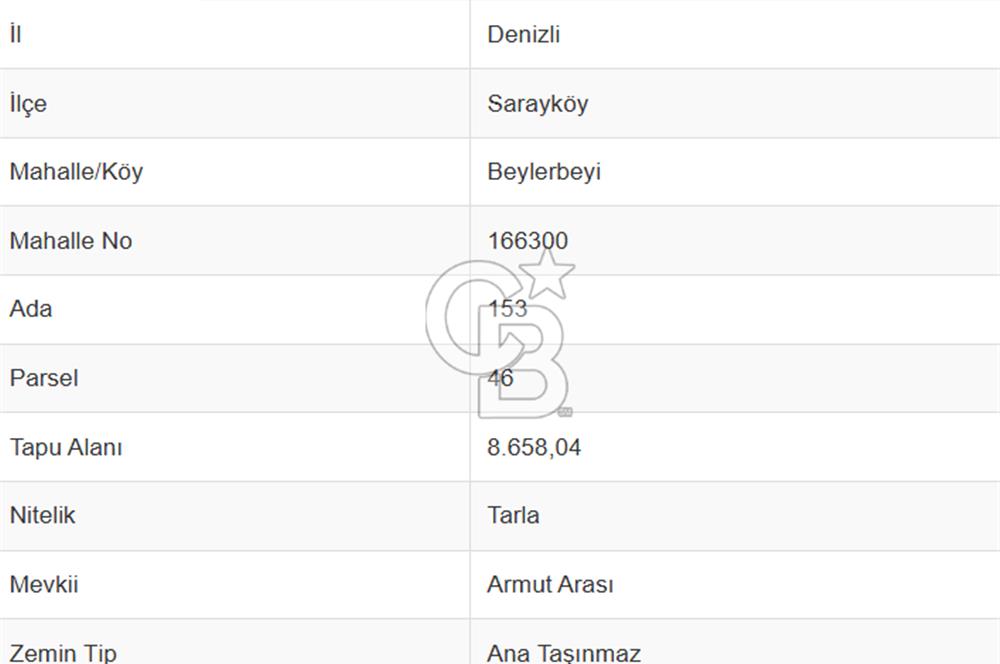The height and width of the screenshot is (664, 1000).
Task: Click the Ada row label
Action: 31,309
